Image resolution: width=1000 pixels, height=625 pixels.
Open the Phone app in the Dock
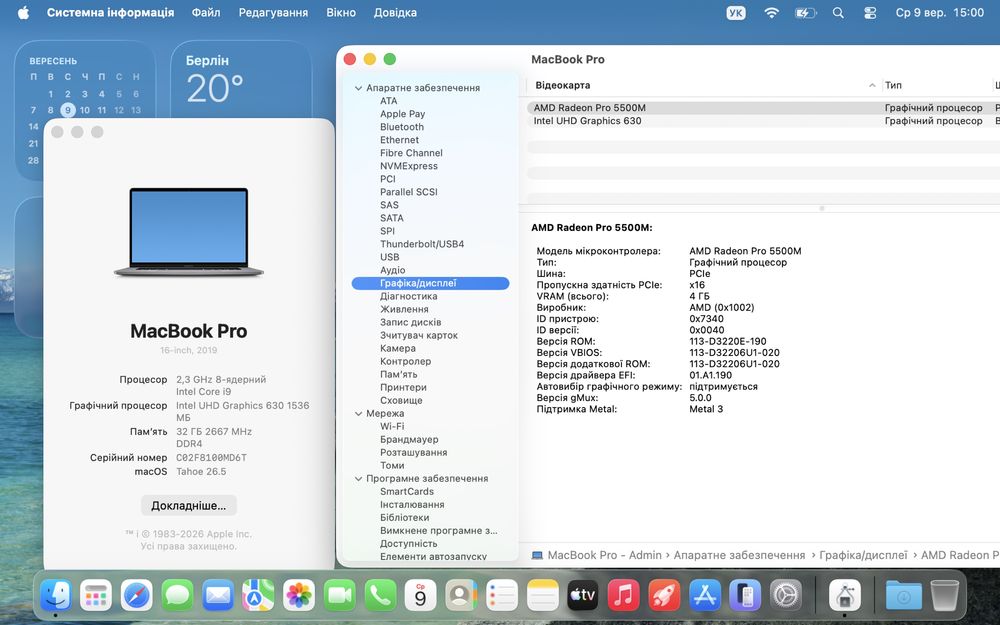380,596
